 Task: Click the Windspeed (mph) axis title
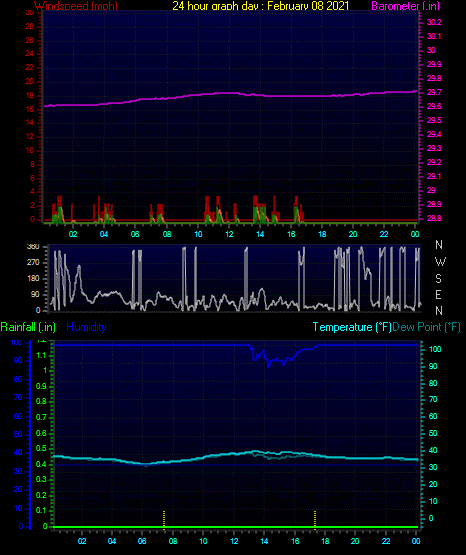(x=76, y=6)
